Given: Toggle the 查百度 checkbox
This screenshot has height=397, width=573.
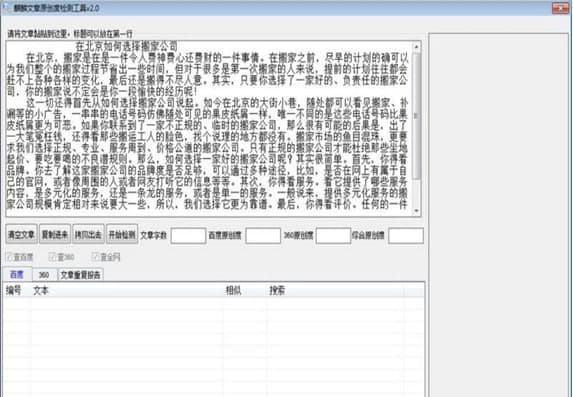Looking at the screenshot, I should 20,257.
